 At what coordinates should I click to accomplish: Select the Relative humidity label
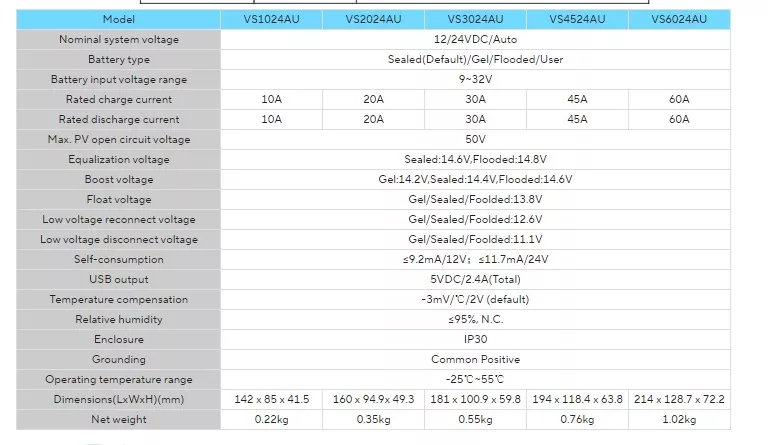tap(119, 320)
